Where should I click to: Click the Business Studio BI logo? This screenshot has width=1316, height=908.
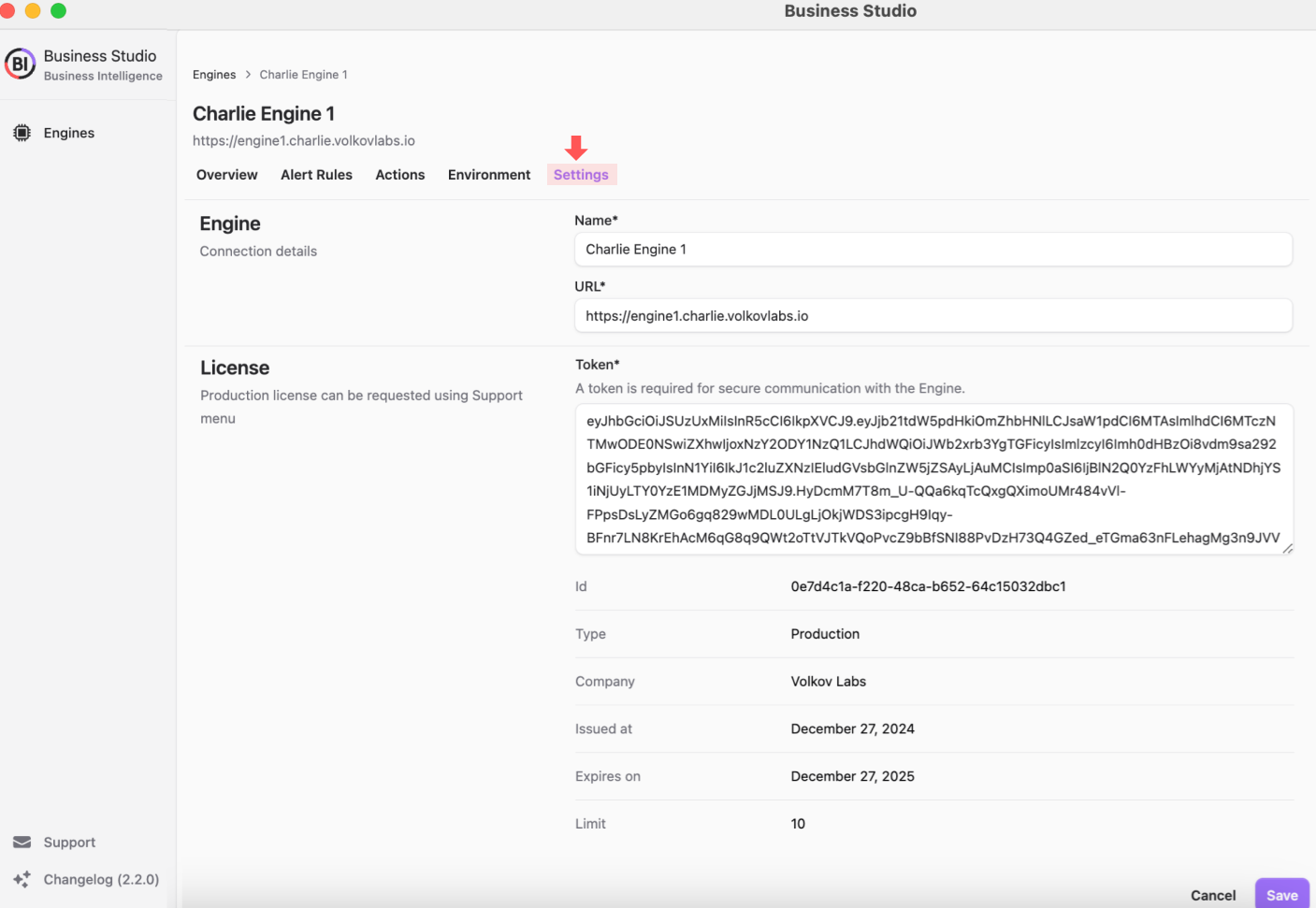(x=21, y=65)
